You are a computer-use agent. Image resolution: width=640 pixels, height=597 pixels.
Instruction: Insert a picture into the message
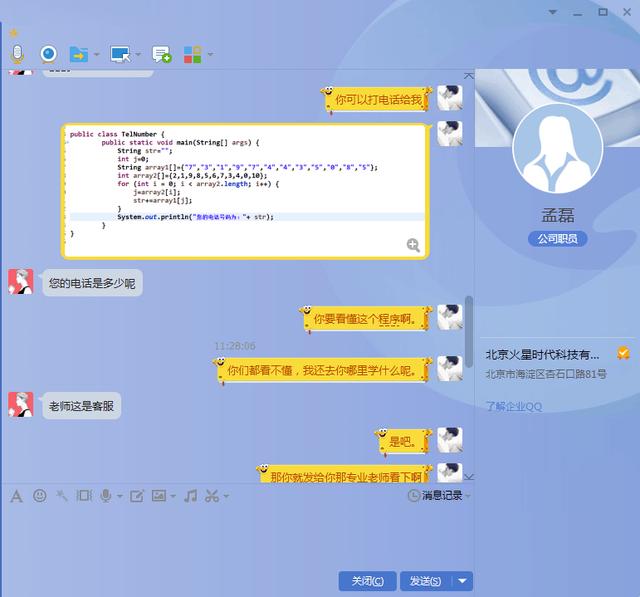point(158,496)
